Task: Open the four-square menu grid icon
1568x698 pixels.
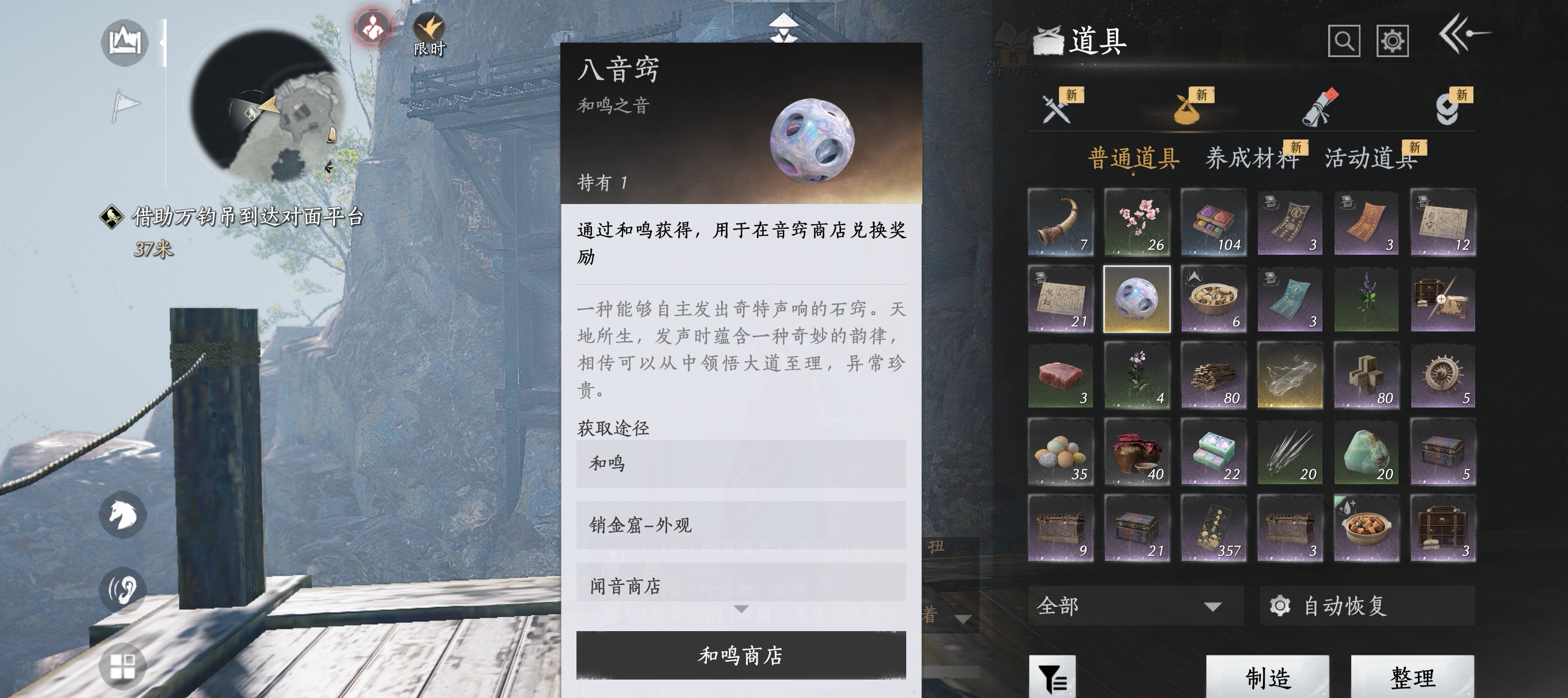Action: [x=122, y=666]
